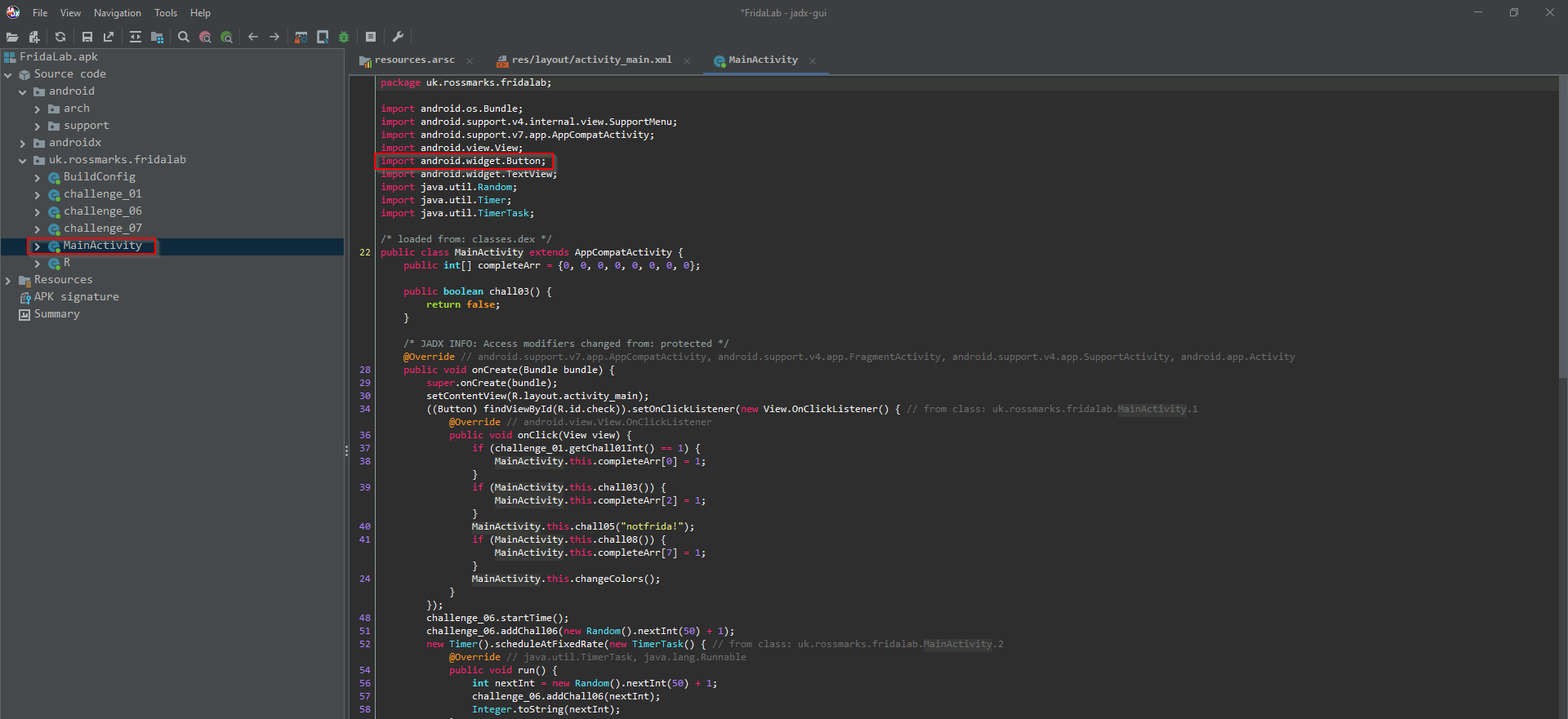Select challenge_01 class in tree
The width and height of the screenshot is (1568, 719).
point(103,194)
